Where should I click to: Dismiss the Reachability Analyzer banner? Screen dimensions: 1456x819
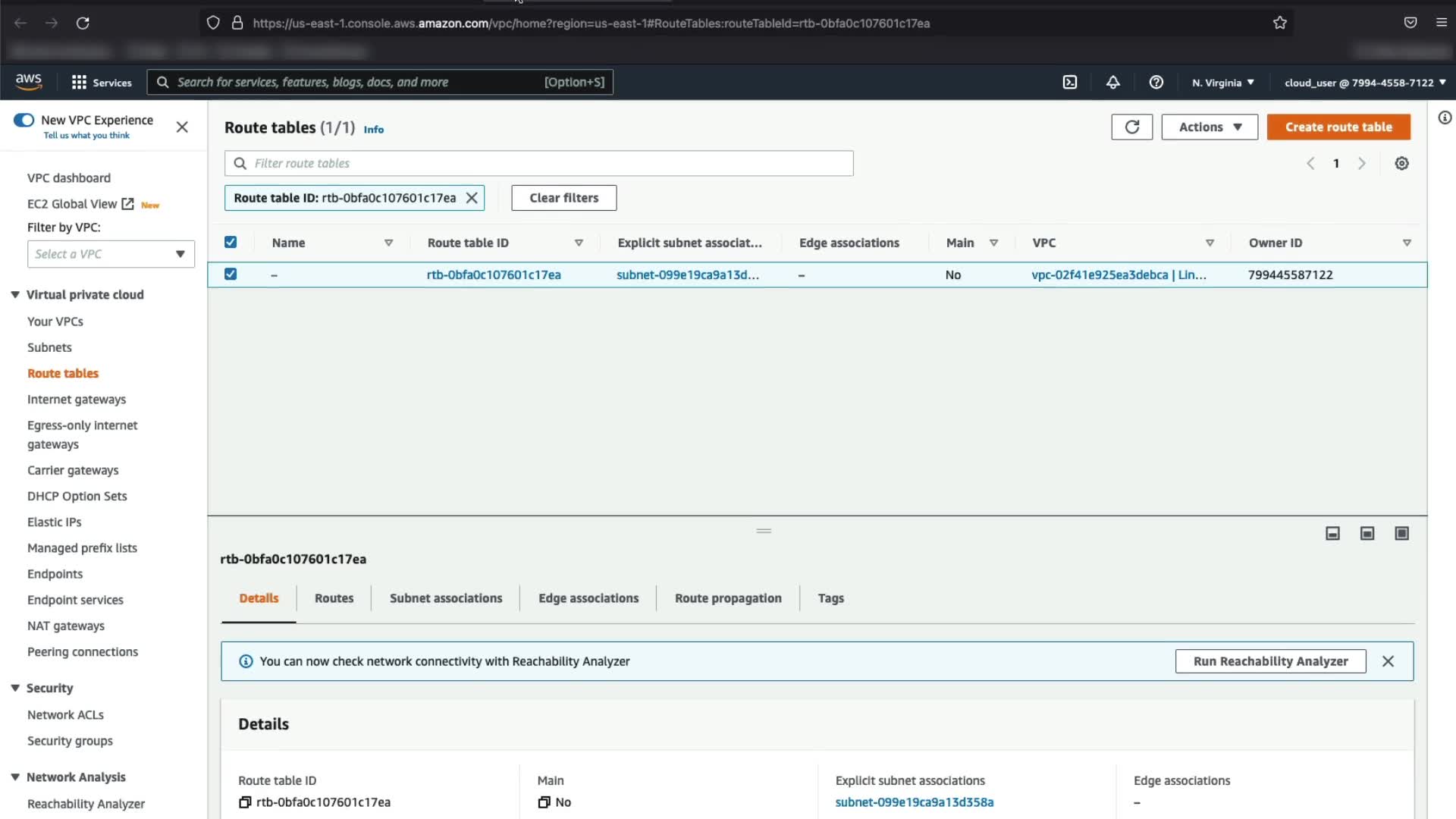pos(1388,661)
